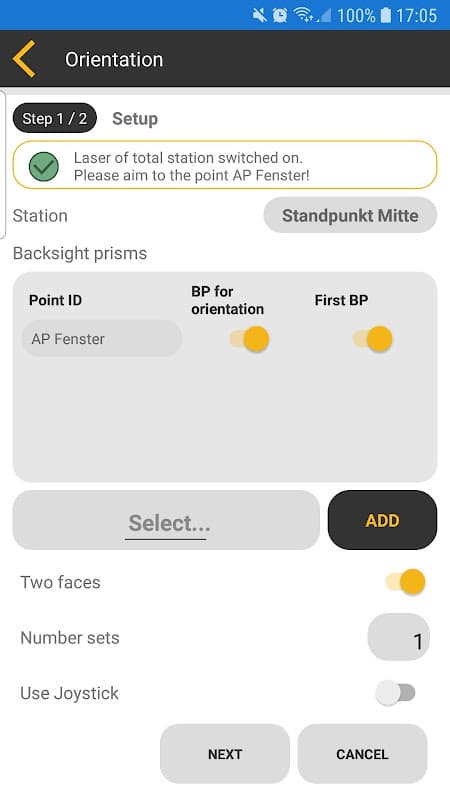Tap the alarm clock status icon

pos(280,15)
